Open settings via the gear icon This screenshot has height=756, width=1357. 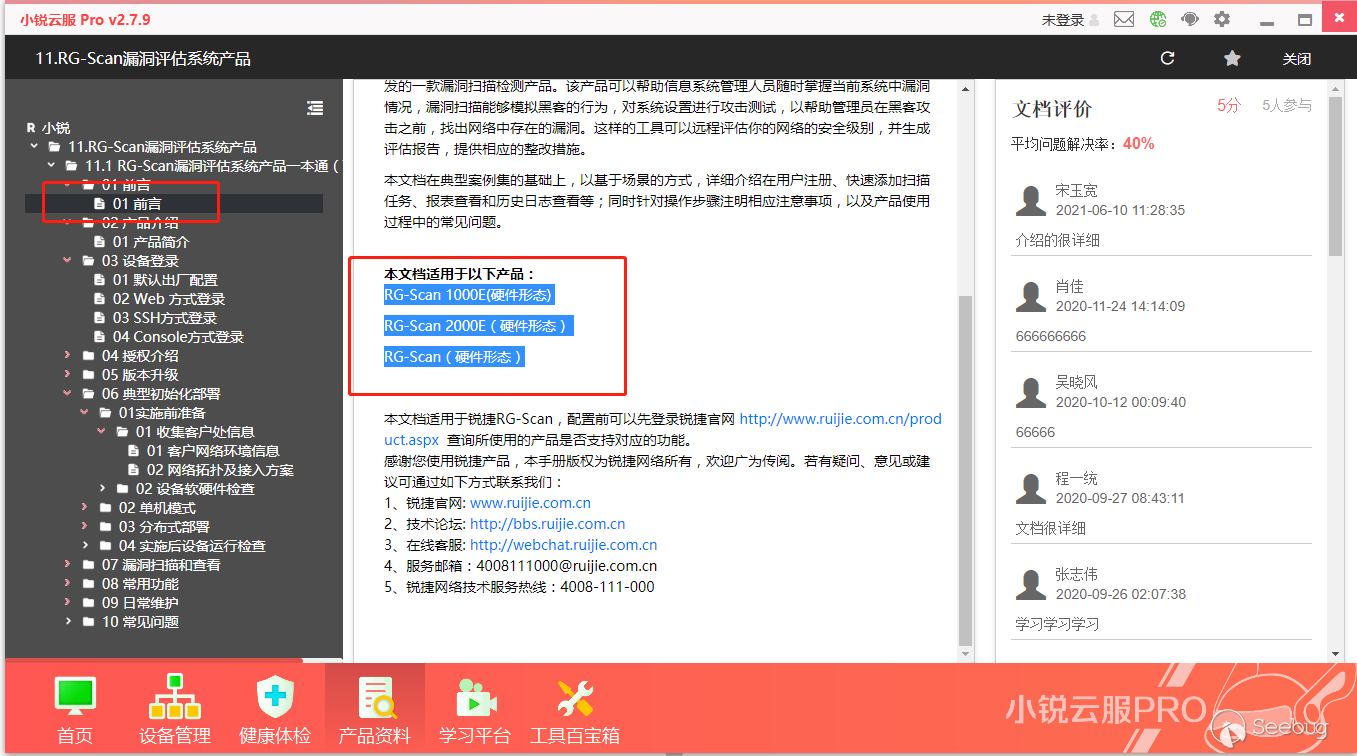tap(1222, 19)
